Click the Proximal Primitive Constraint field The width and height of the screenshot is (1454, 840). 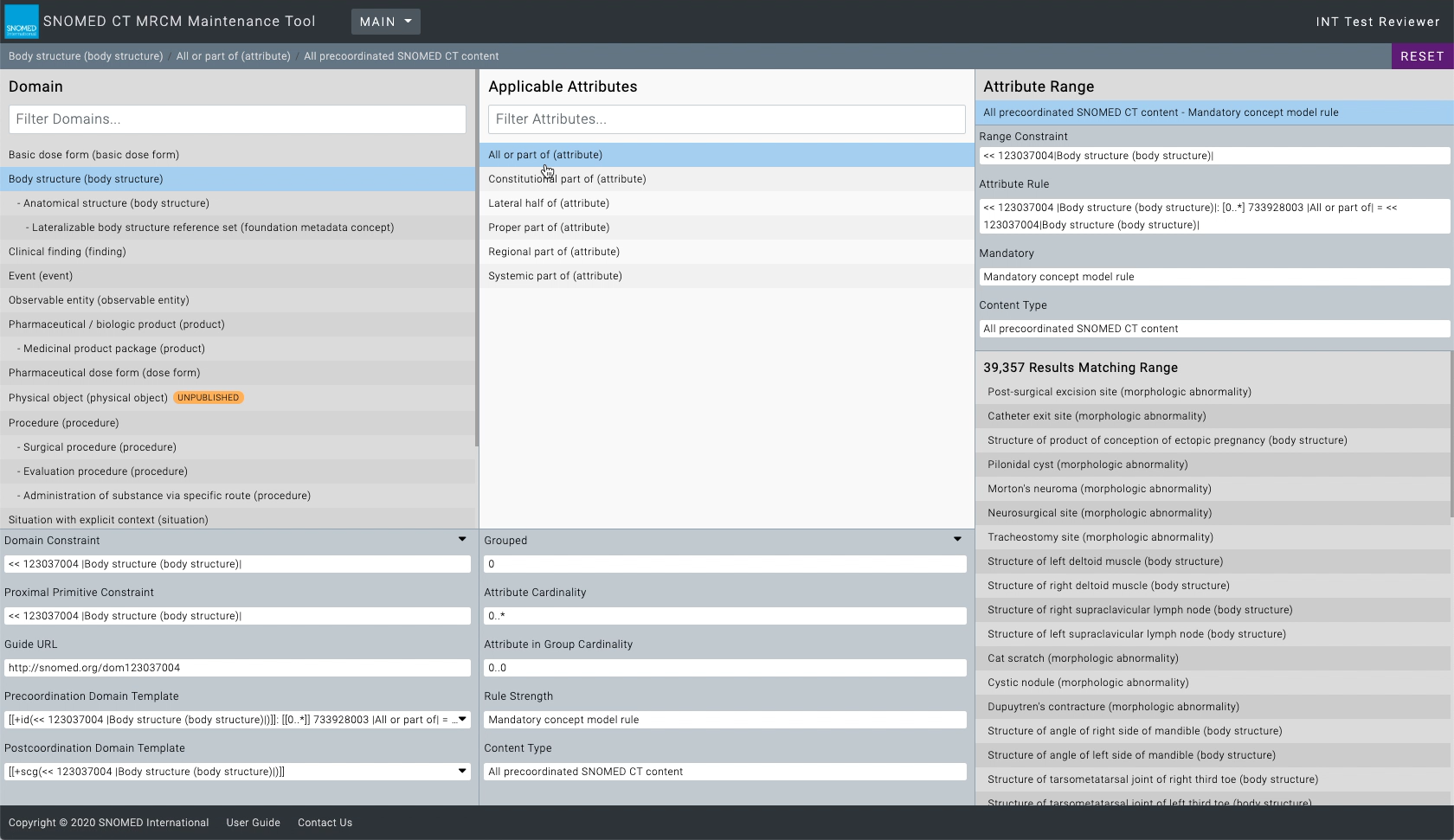click(x=237, y=616)
